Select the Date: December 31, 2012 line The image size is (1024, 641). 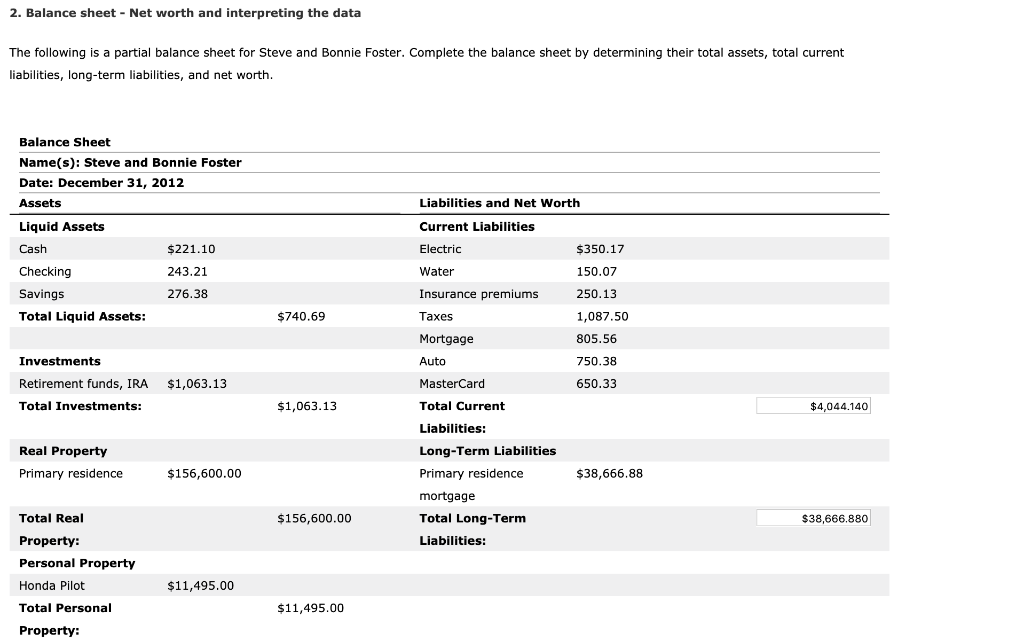point(101,182)
